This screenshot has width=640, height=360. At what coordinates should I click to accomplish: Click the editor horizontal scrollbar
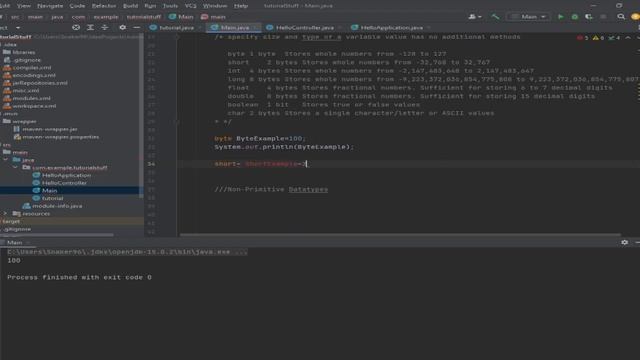coord(400,235)
